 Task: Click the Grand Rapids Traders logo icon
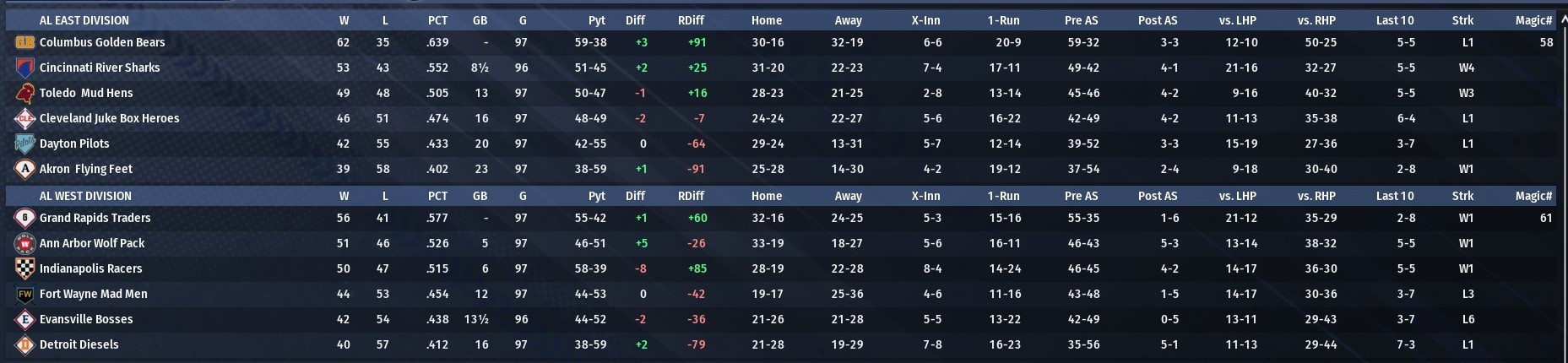click(x=24, y=218)
